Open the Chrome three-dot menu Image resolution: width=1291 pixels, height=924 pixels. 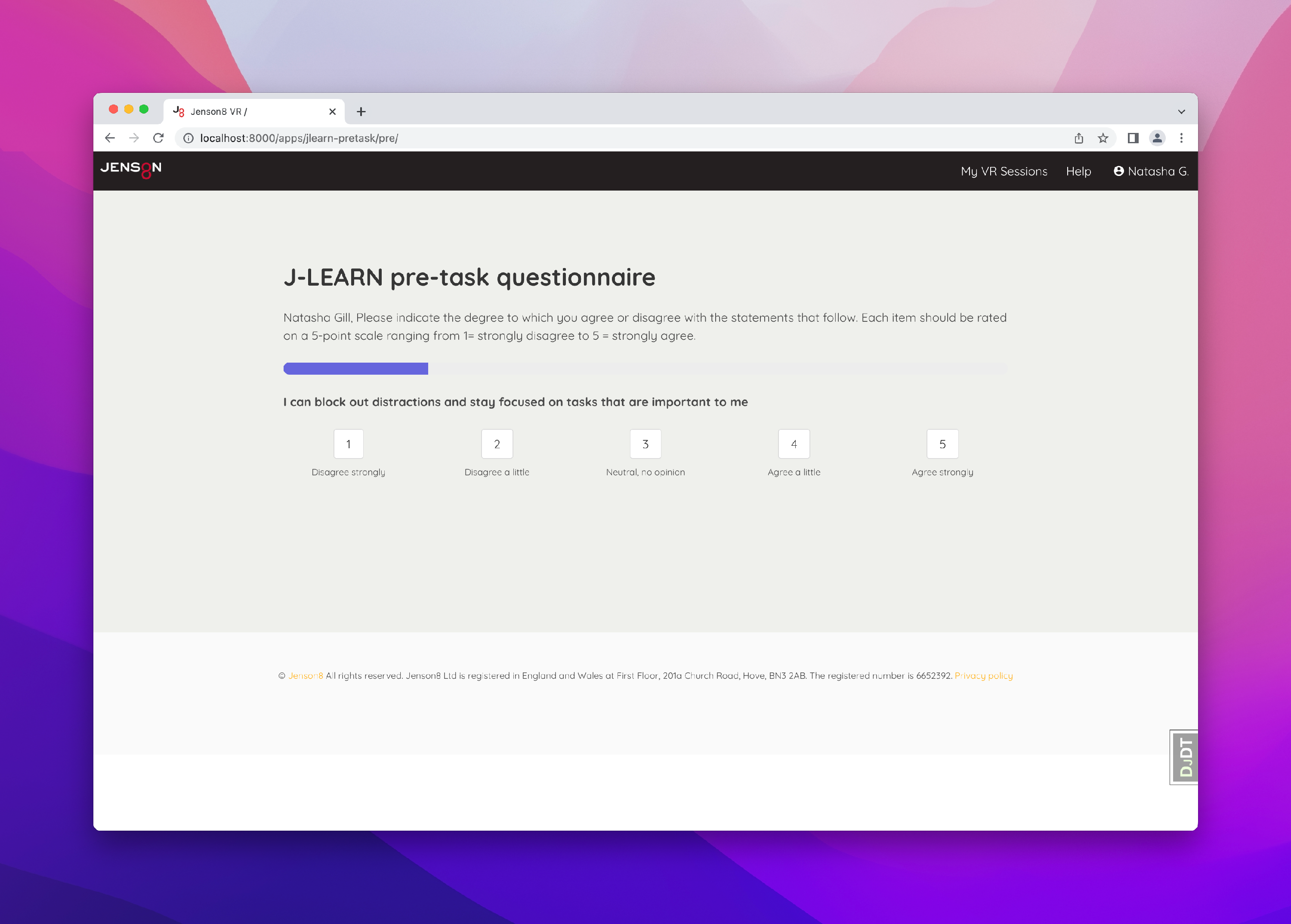(1182, 138)
